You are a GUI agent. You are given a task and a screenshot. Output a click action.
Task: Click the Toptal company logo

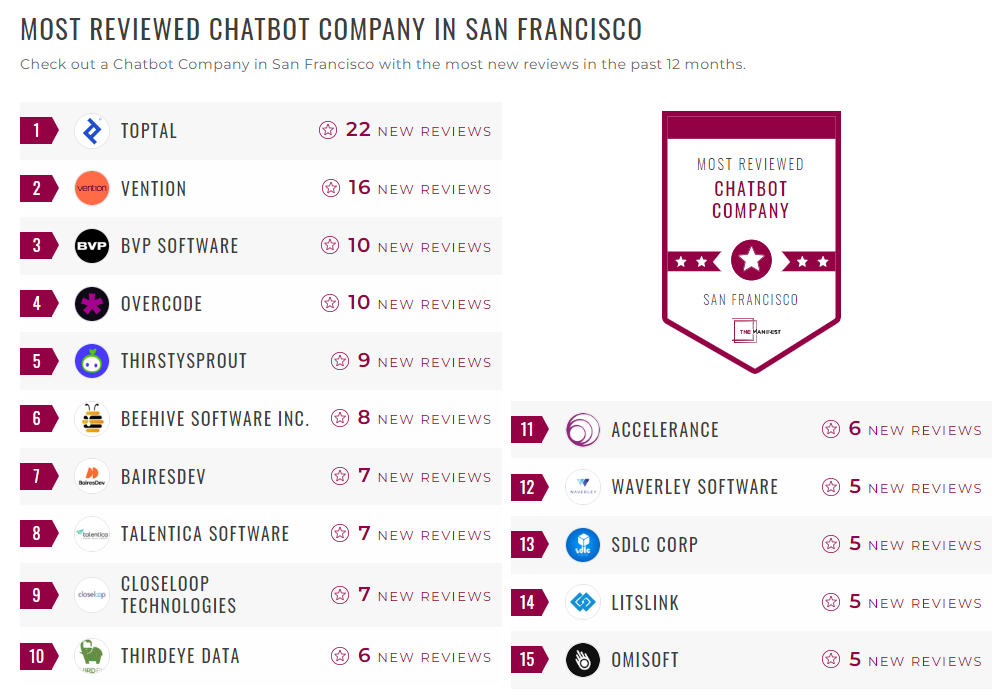(x=91, y=130)
